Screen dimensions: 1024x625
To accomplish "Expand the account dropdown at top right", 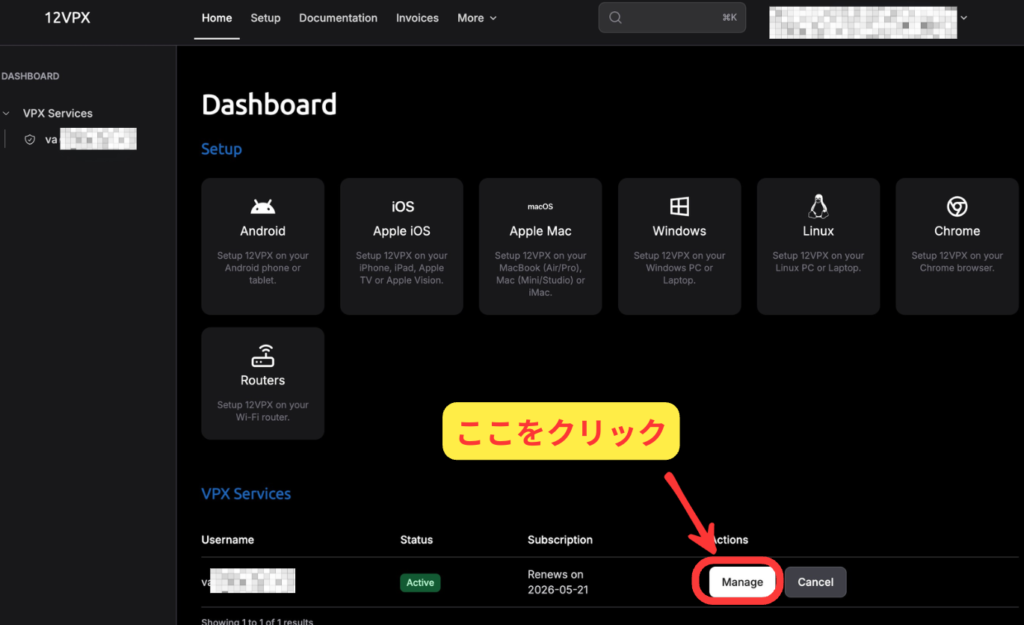I will tap(964, 18).
